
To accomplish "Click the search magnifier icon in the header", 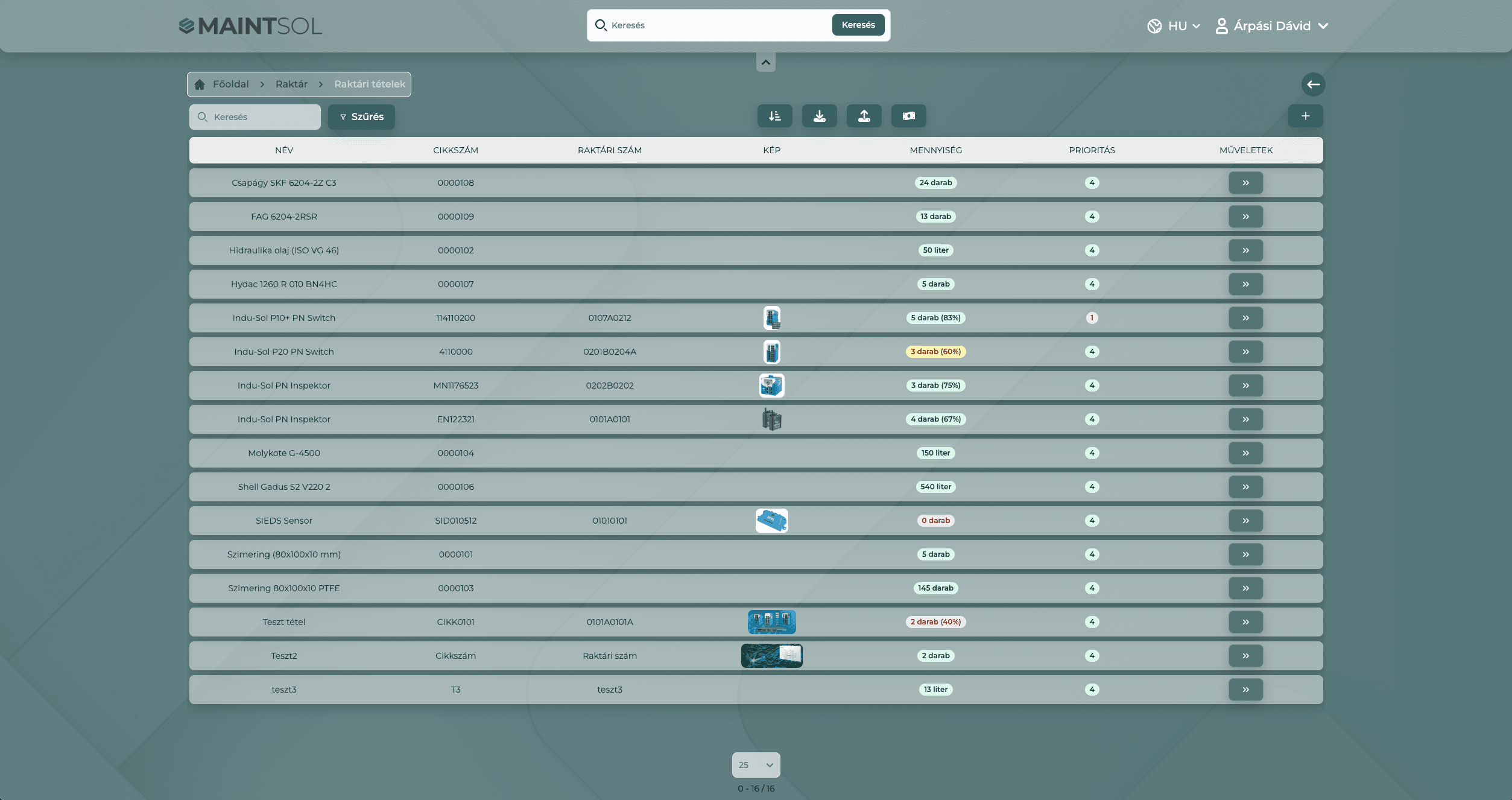I will (601, 25).
